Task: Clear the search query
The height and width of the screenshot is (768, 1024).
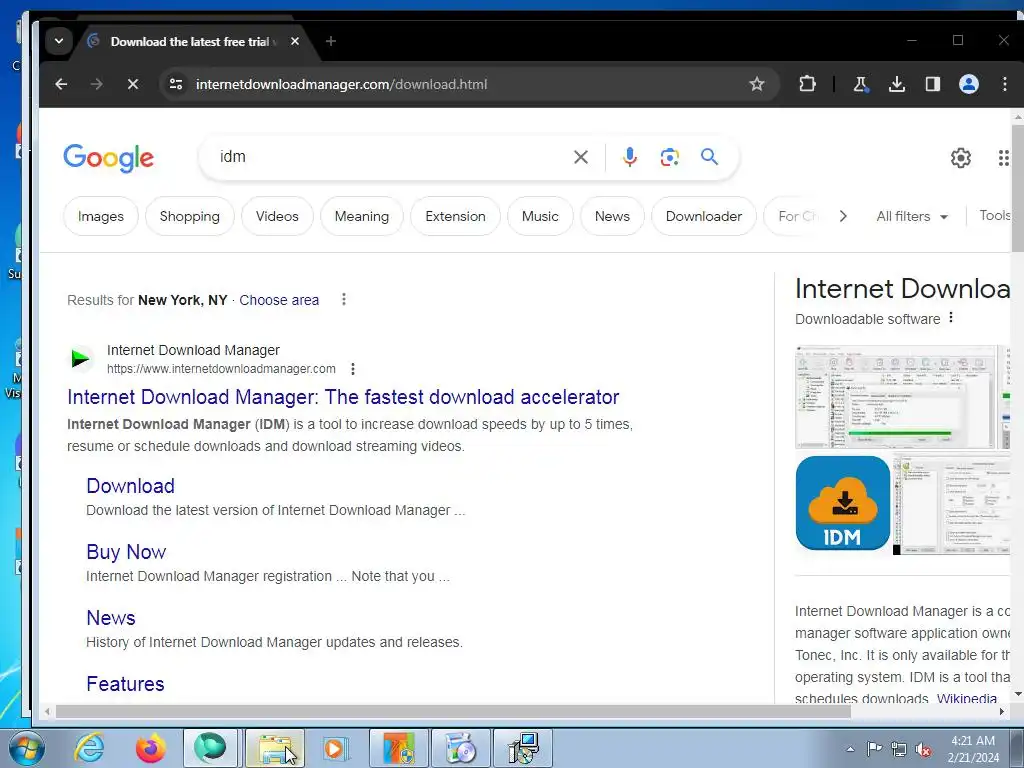Action: 581,157
